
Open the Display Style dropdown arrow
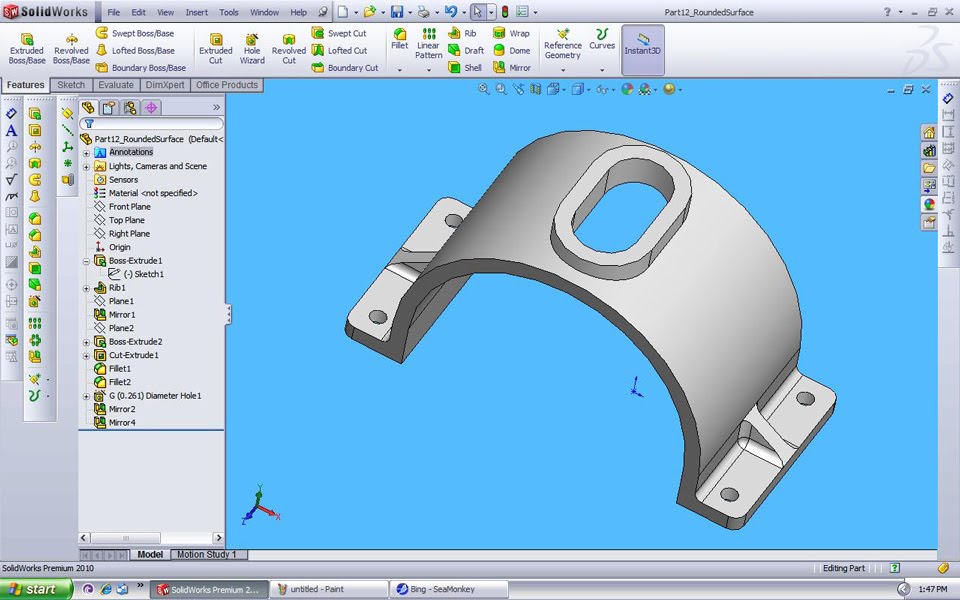tap(589, 90)
